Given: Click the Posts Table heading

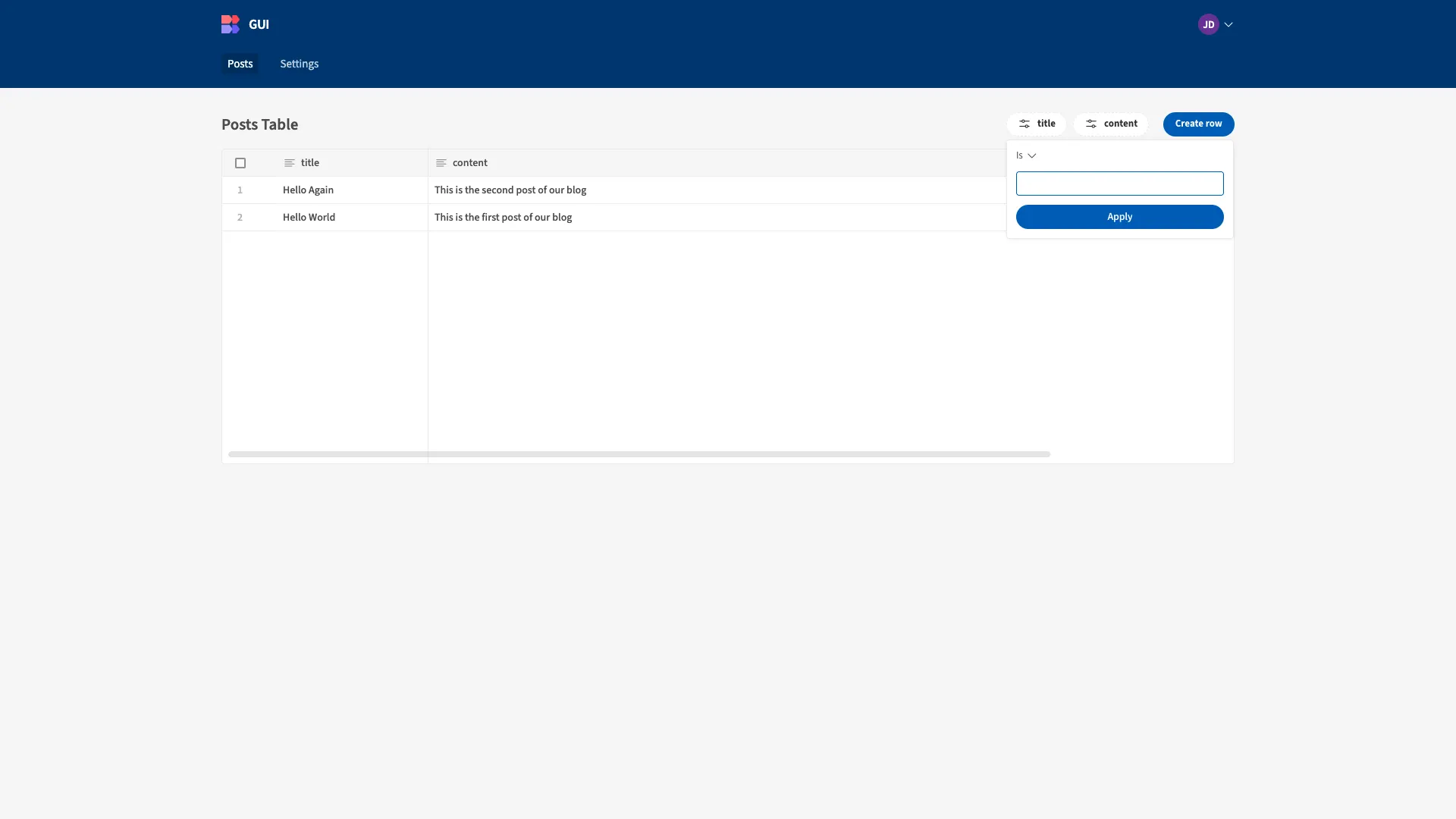Looking at the screenshot, I should (x=259, y=124).
